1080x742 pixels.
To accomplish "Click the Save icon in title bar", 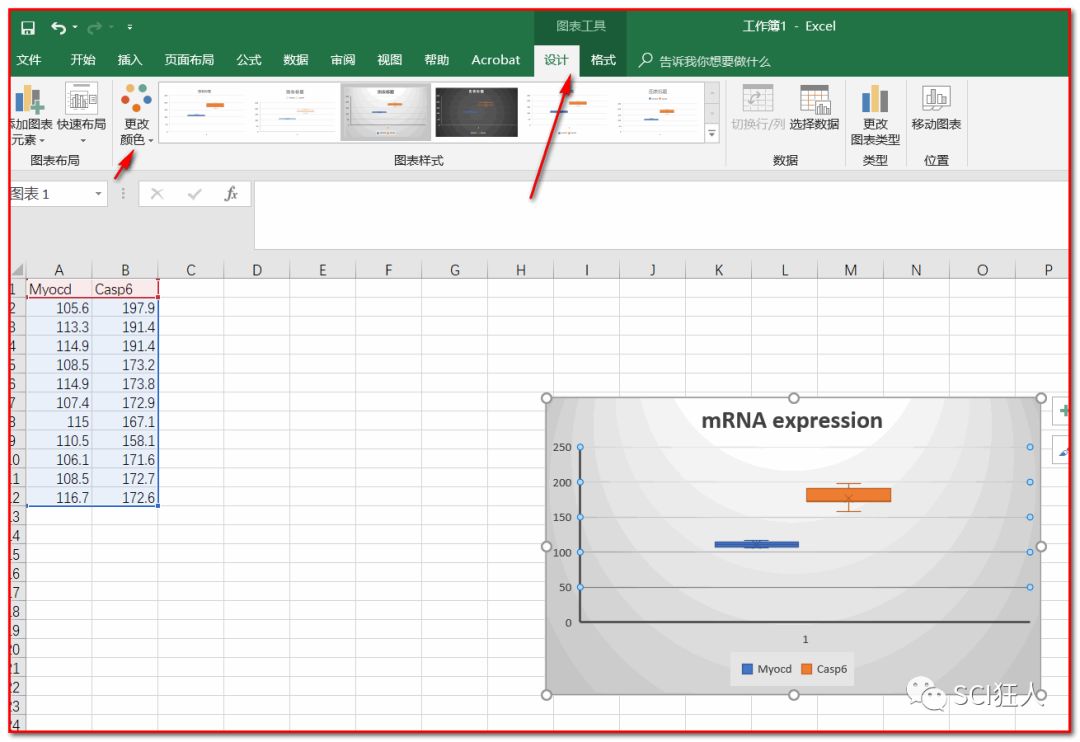I will point(28,27).
